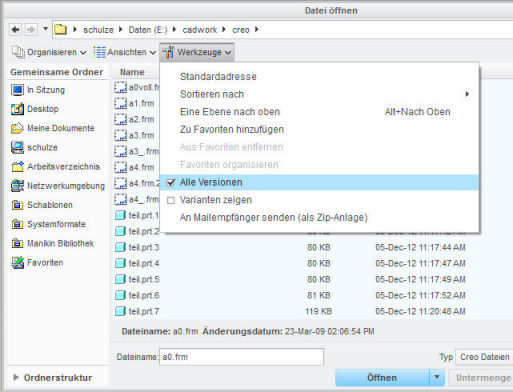Click the 'Meine Dokumente' folder icon
The width and height of the screenshot is (513, 392).
[x=17, y=128]
